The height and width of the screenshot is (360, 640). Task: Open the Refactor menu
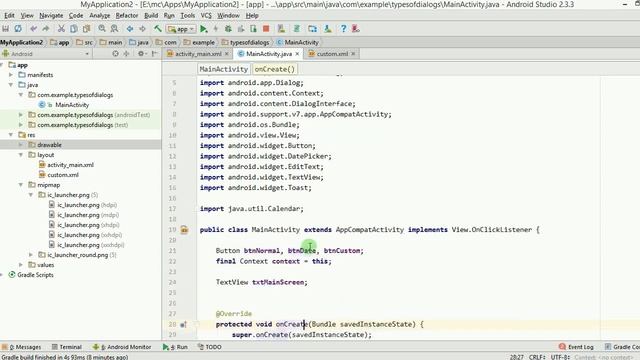[127, 16]
